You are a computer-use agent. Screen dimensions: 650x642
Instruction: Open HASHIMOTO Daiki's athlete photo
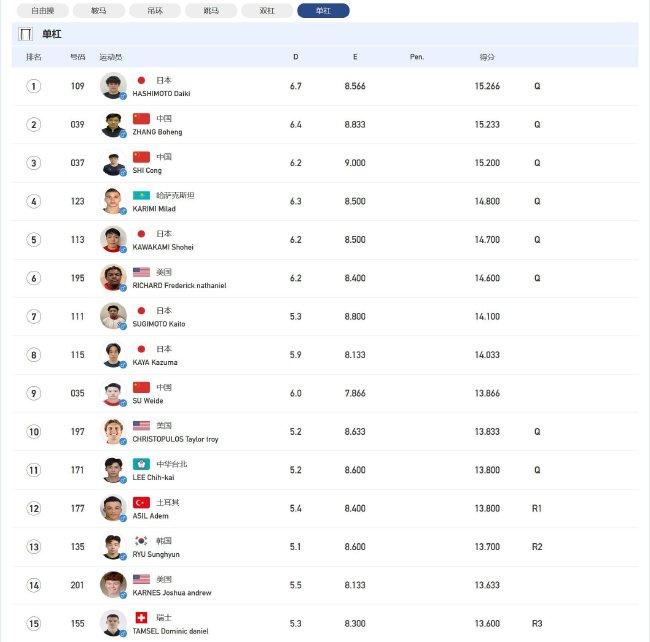(x=113, y=86)
